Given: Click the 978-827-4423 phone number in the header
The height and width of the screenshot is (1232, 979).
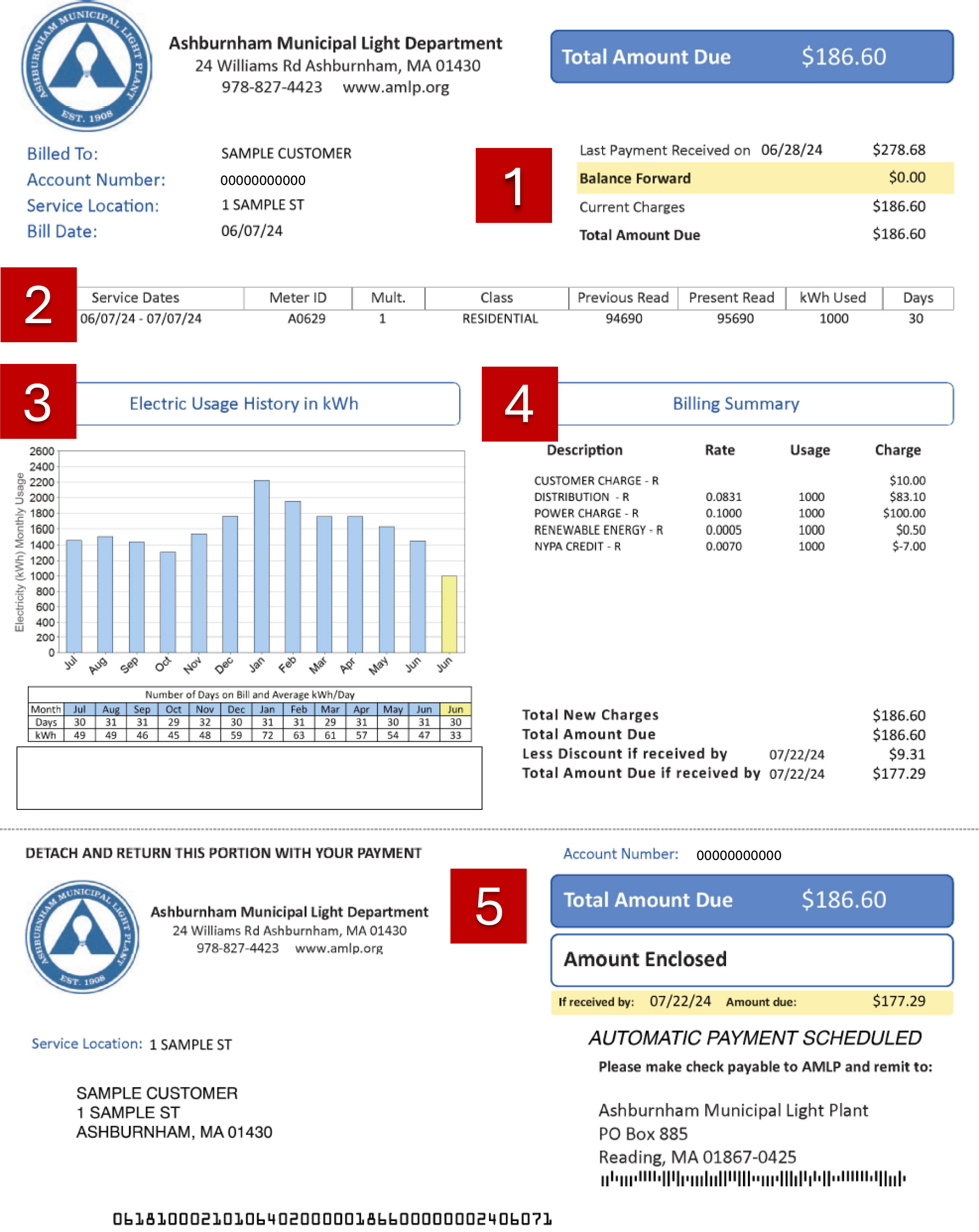Looking at the screenshot, I should pyautogui.click(x=271, y=88).
